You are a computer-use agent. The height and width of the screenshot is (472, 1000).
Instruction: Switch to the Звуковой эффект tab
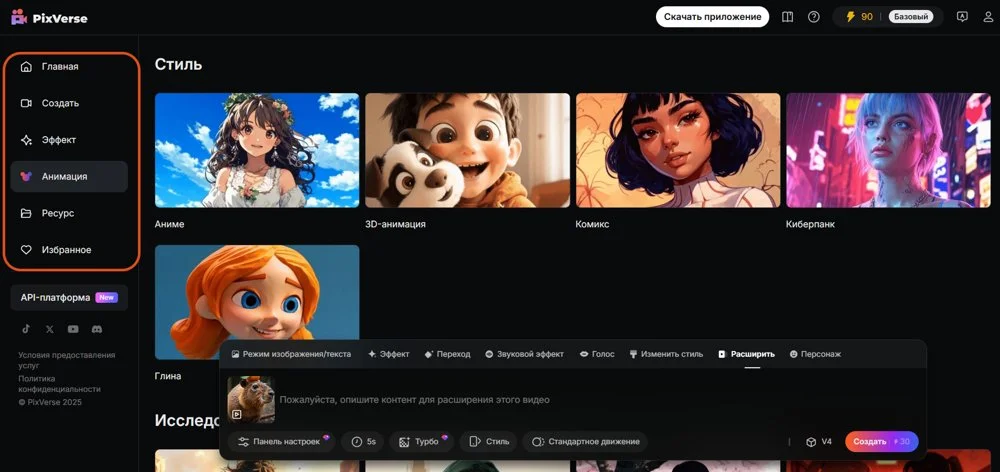pyautogui.click(x=524, y=354)
